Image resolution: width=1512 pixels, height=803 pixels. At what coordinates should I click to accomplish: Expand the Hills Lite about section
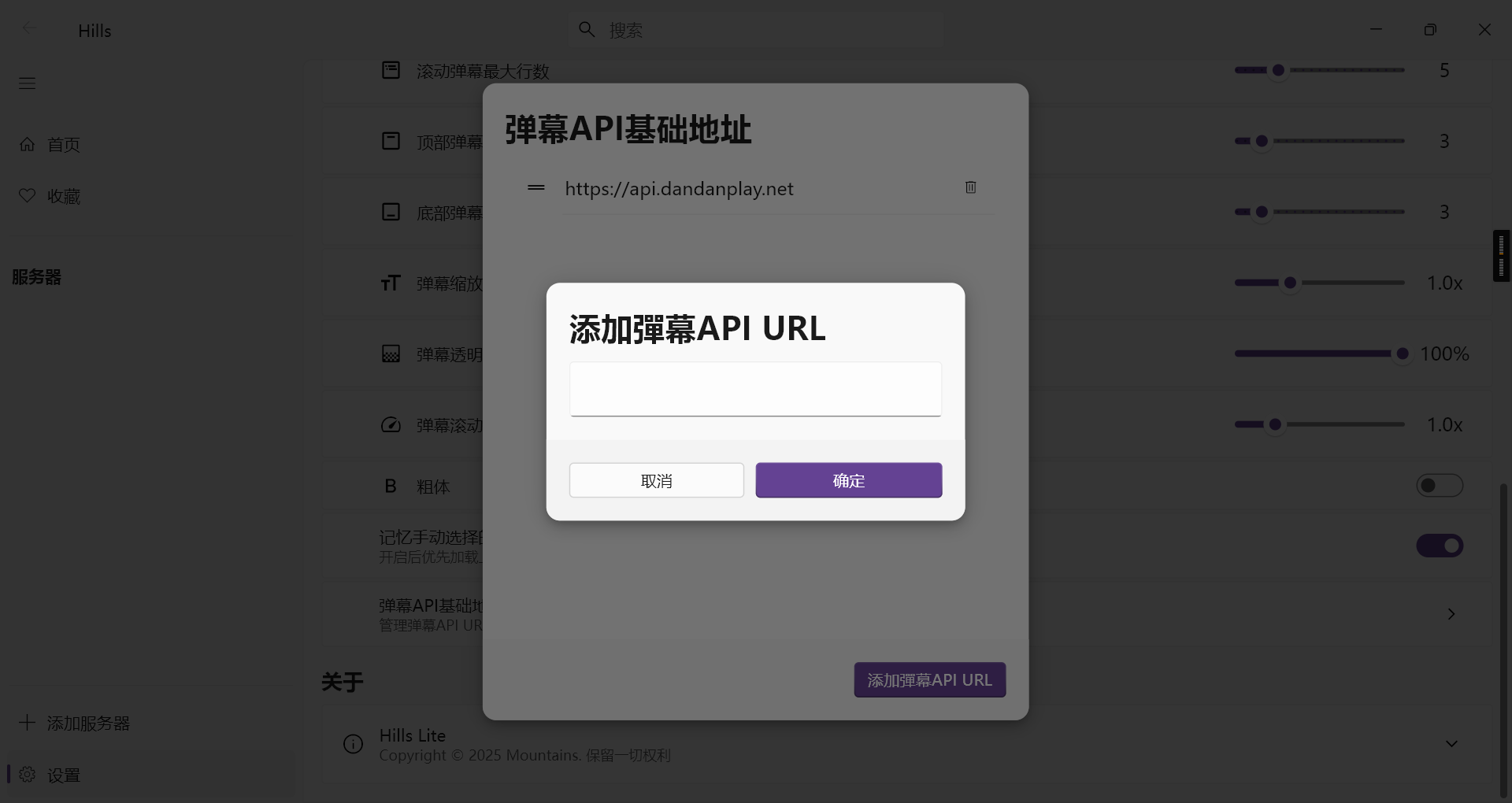click(x=1451, y=743)
